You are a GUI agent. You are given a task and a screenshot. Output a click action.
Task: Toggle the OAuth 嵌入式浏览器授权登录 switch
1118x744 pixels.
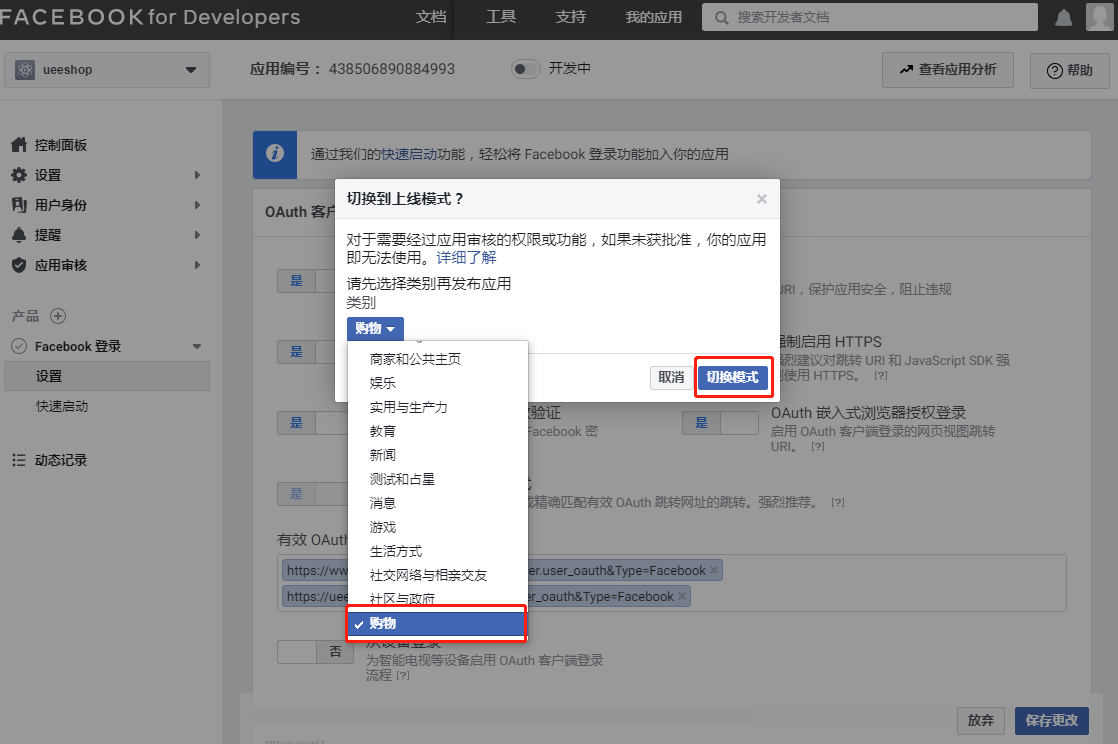720,423
